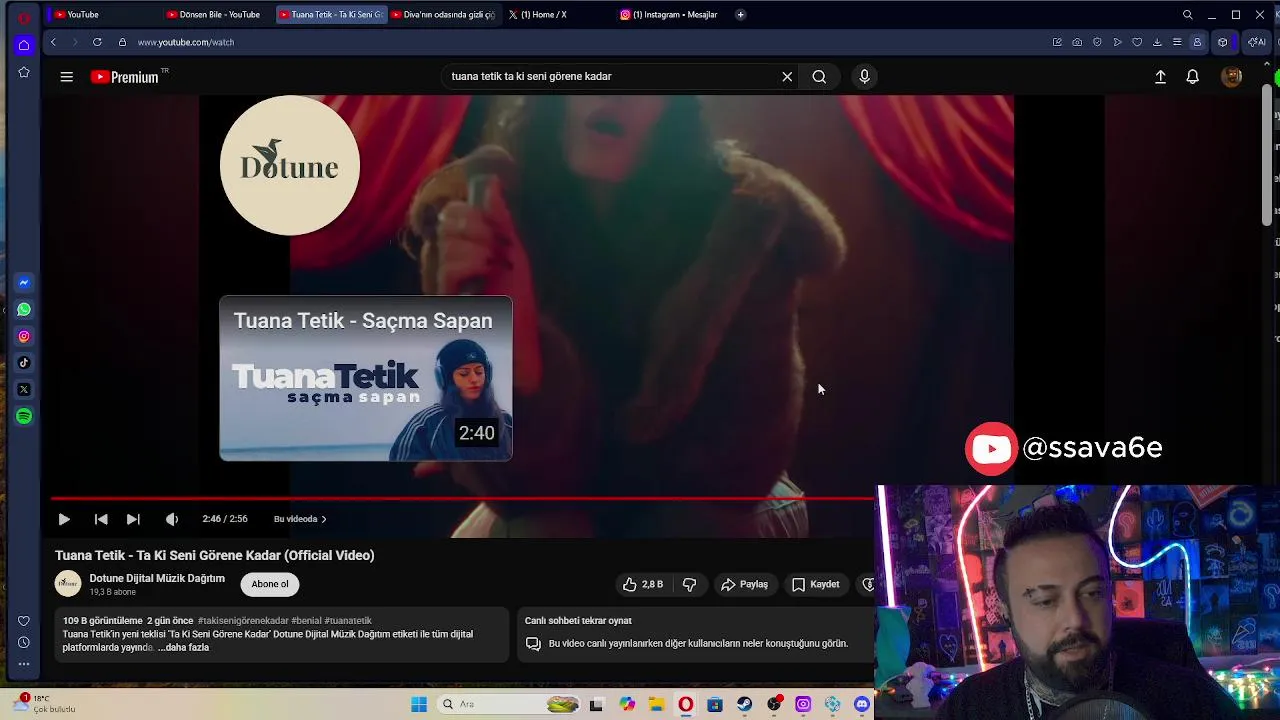Screen dimensions: 1280x720
Task: Open a new browser tab with plus
Action: click(740, 14)
